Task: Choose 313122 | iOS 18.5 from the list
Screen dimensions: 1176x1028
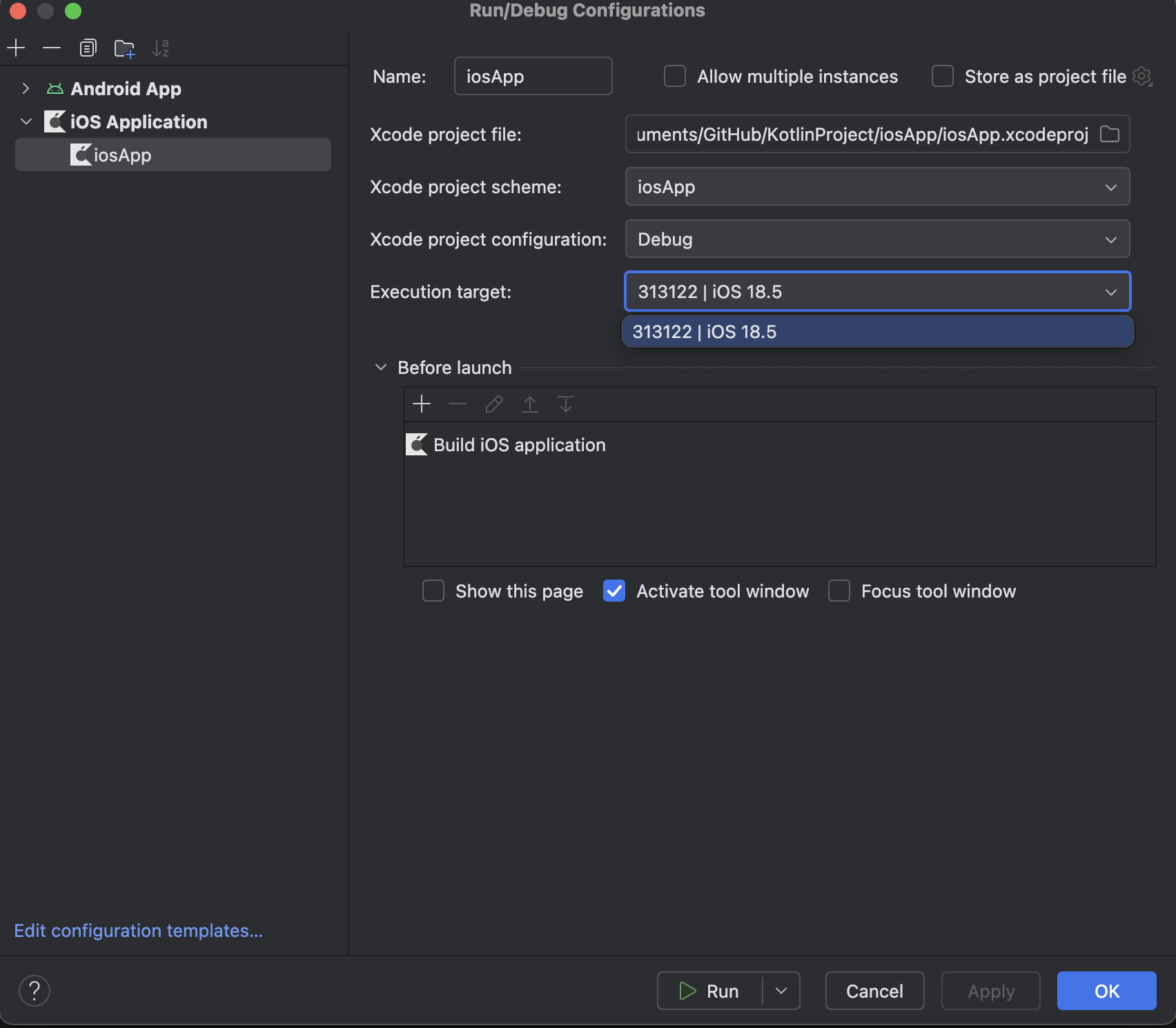Action: [878, 332]
